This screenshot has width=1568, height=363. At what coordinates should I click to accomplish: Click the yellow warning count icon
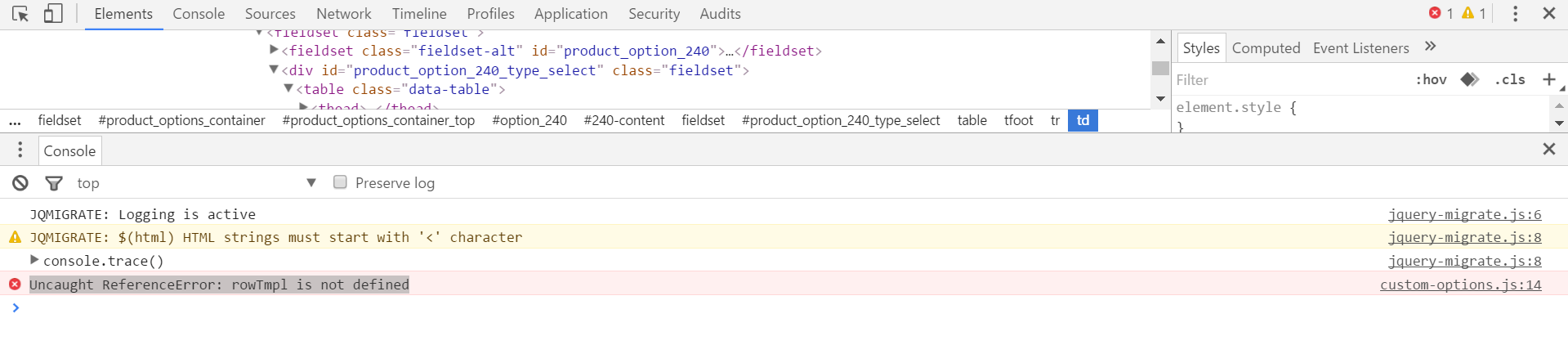point(1468,13)
